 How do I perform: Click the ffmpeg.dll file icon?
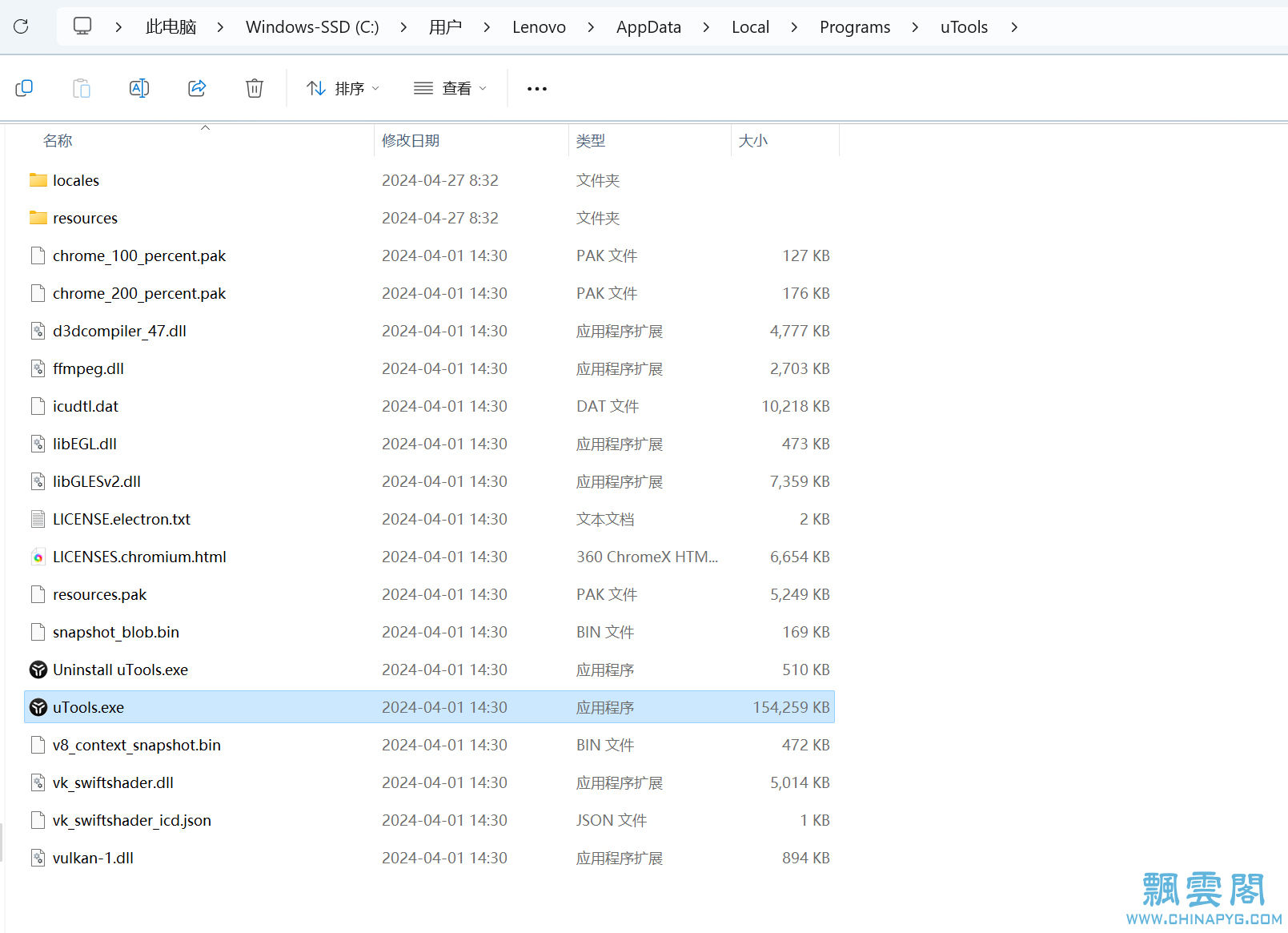point(38,368)
